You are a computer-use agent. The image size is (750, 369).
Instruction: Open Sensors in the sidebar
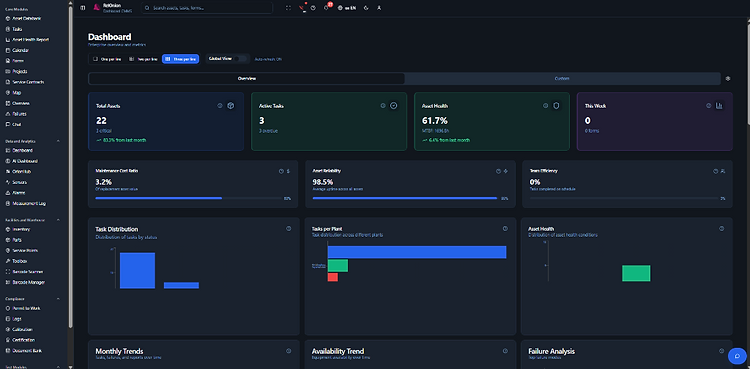click(16, 182)
